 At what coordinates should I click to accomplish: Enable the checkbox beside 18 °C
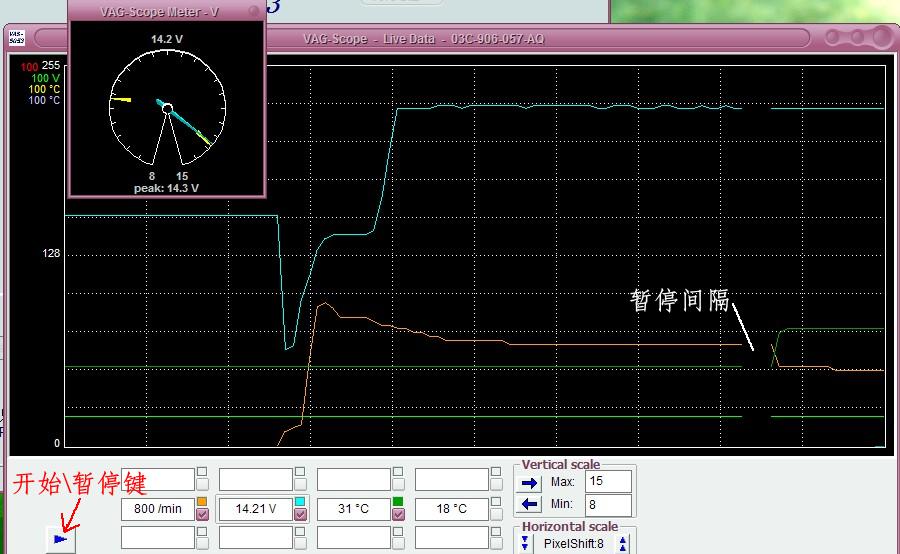tap(496, 514)
